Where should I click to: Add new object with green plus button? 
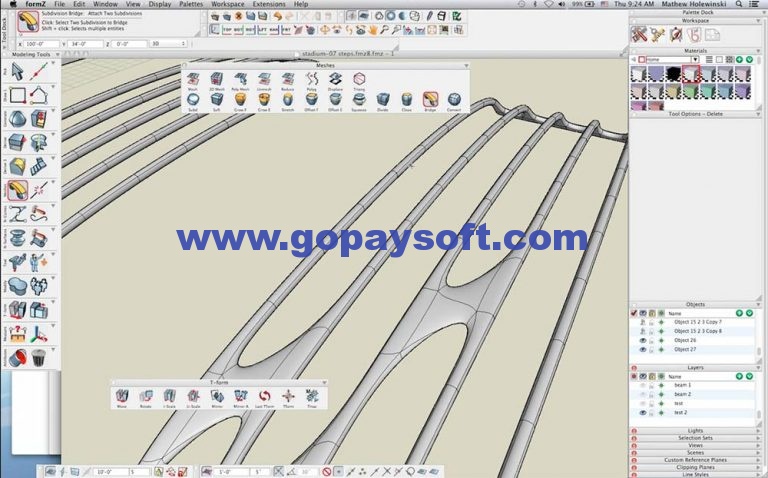[740, 313]
